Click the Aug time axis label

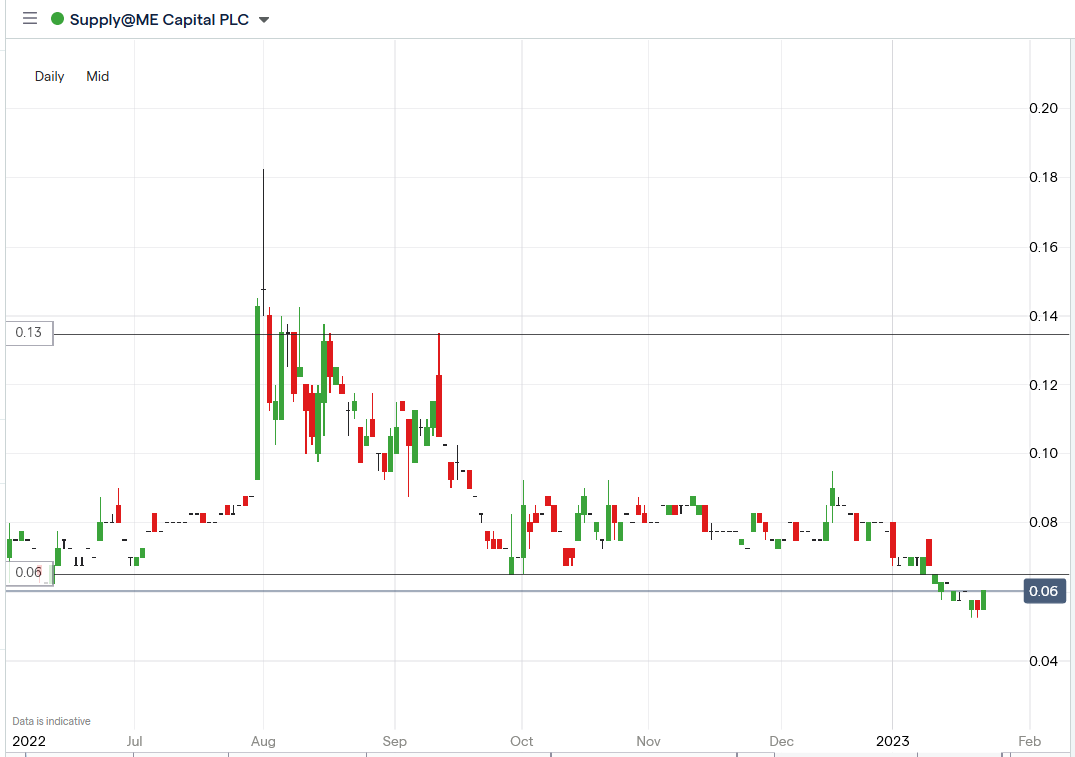263,741
